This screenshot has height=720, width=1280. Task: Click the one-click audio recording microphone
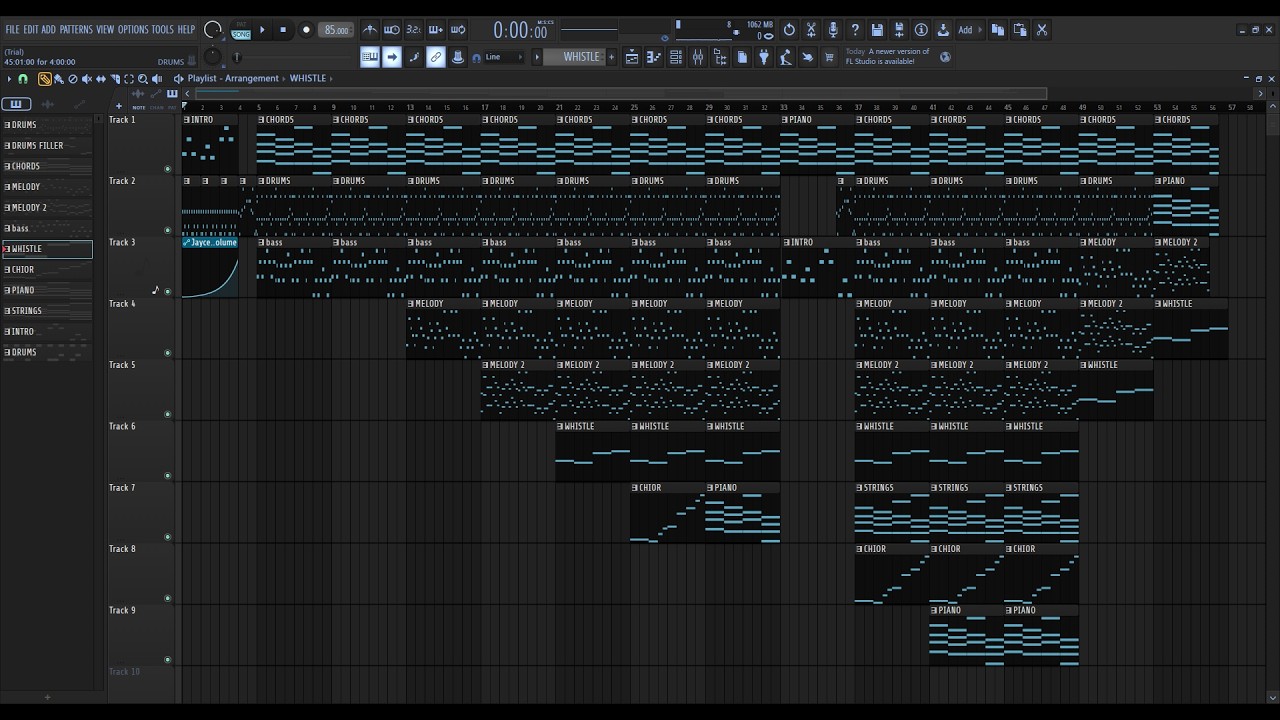pos(833,30)
